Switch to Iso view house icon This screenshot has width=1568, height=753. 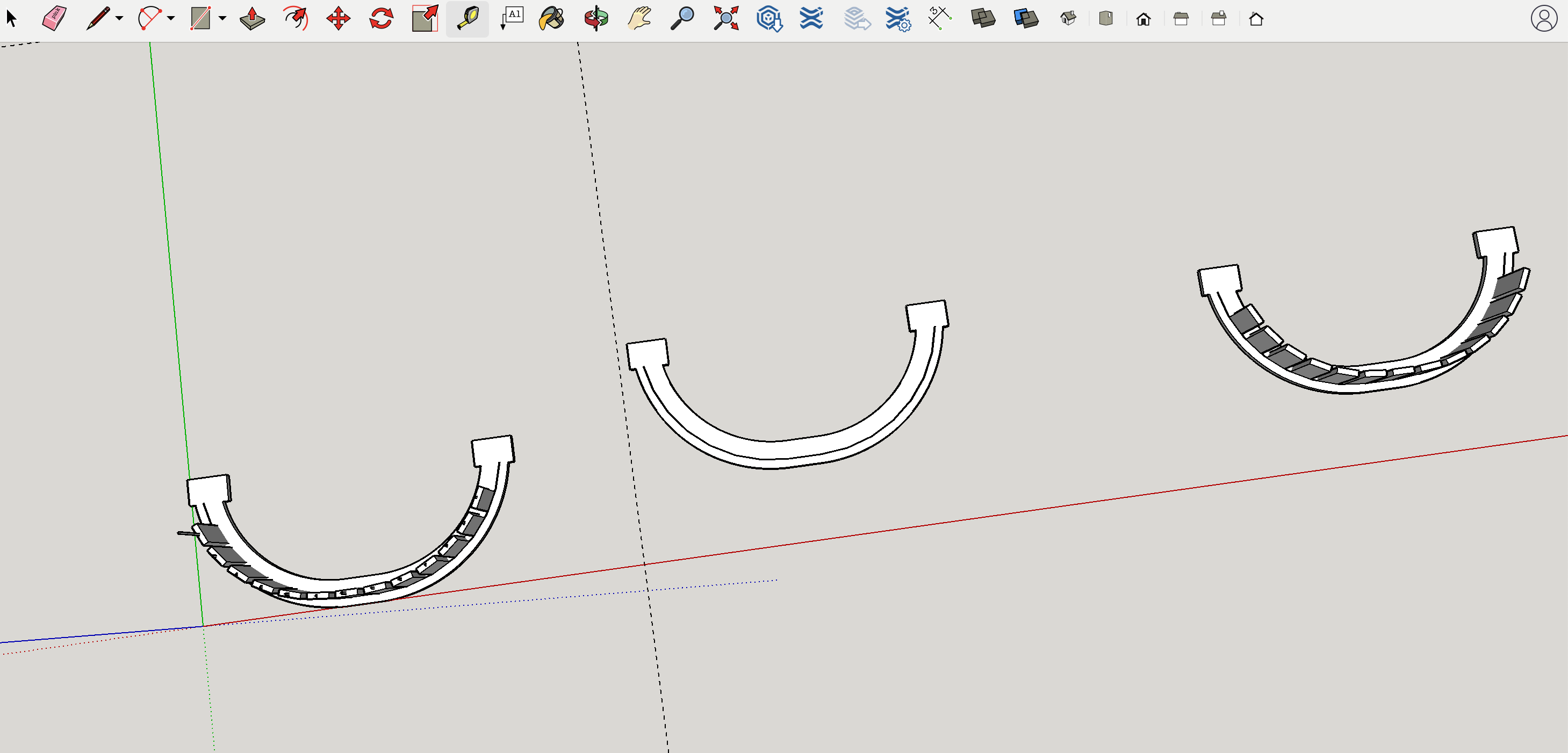point(1068,18)
